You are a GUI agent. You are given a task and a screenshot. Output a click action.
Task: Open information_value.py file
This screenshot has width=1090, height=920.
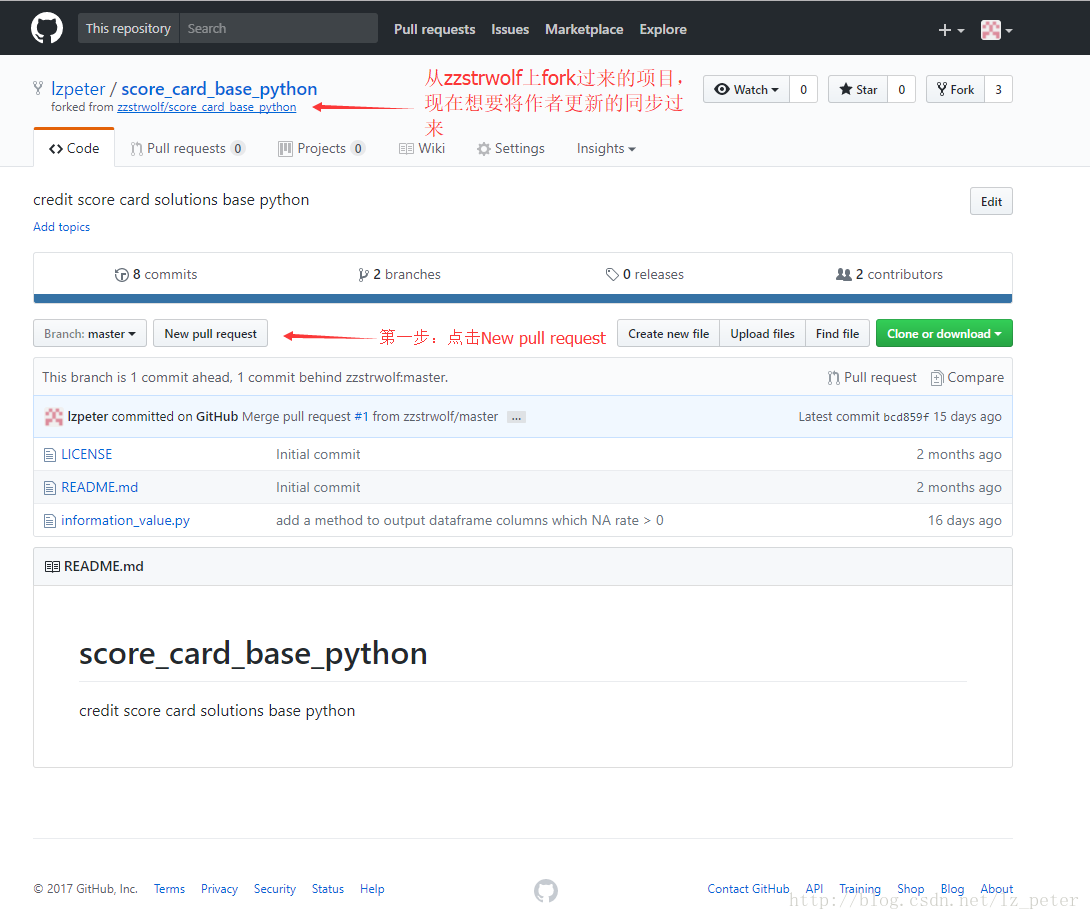click(125, 521)
